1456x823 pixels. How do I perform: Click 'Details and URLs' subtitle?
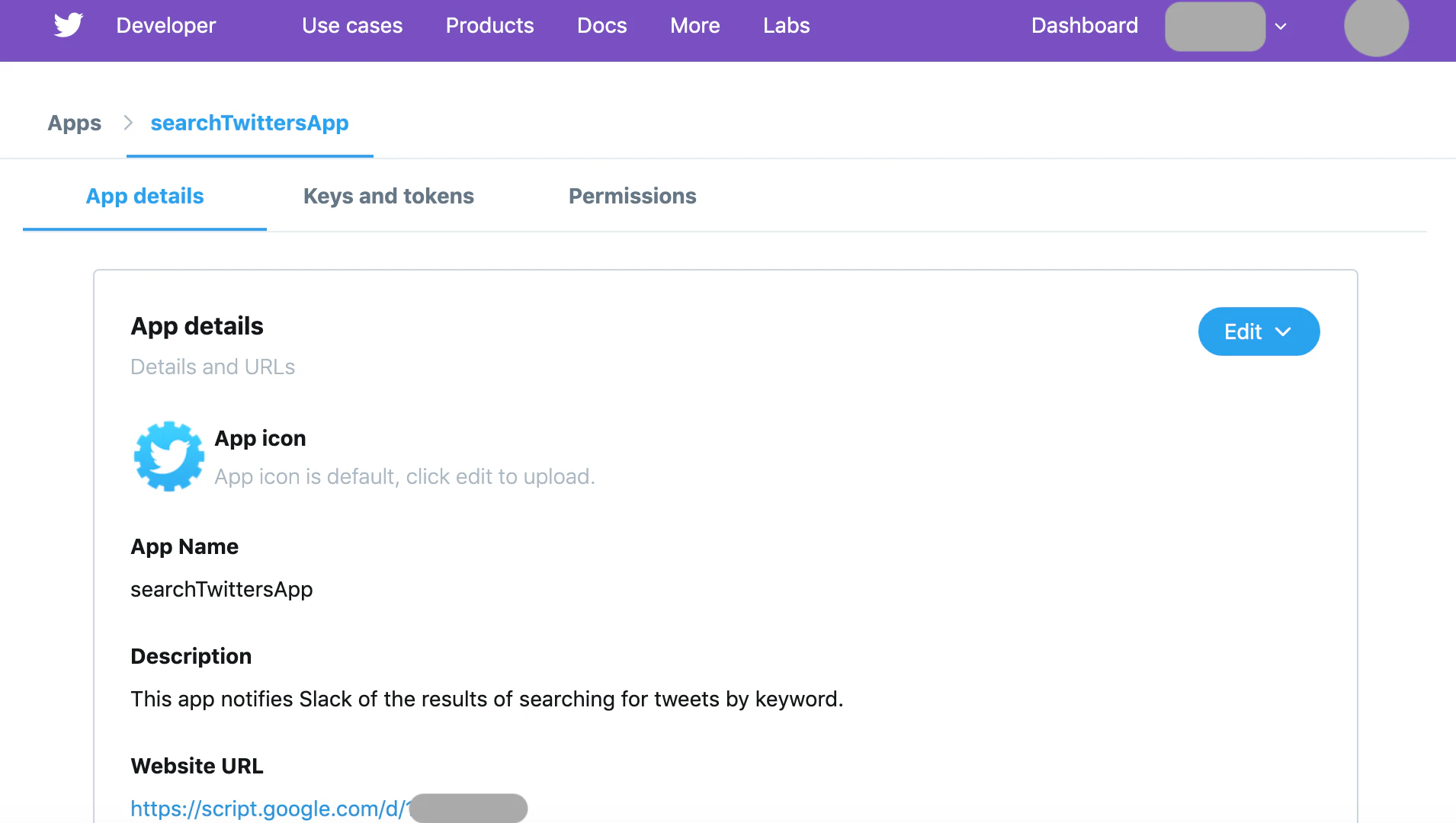213,367
